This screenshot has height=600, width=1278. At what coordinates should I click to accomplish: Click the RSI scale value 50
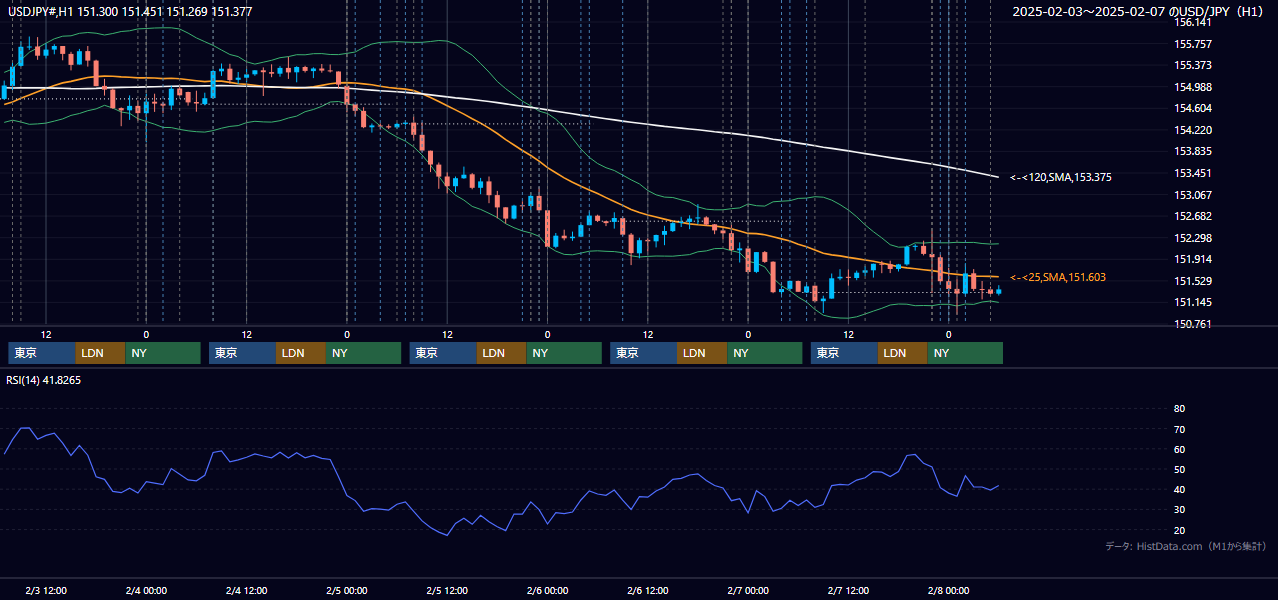1179,469
